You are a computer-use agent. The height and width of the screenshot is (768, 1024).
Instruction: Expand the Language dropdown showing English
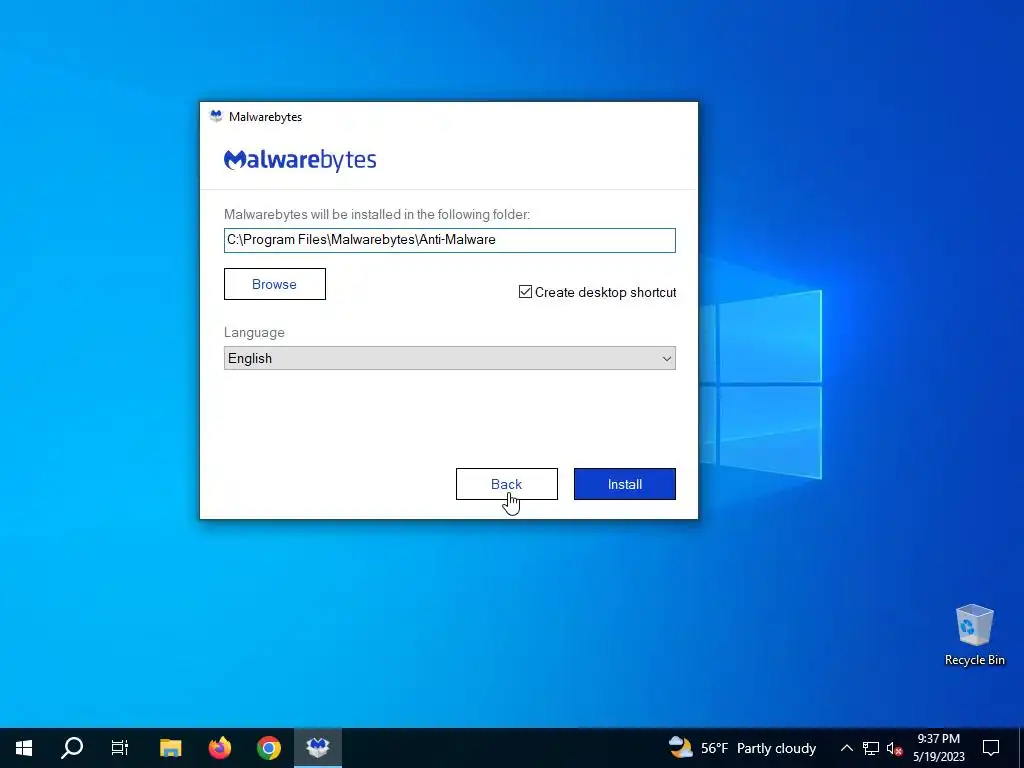point(449,358)
